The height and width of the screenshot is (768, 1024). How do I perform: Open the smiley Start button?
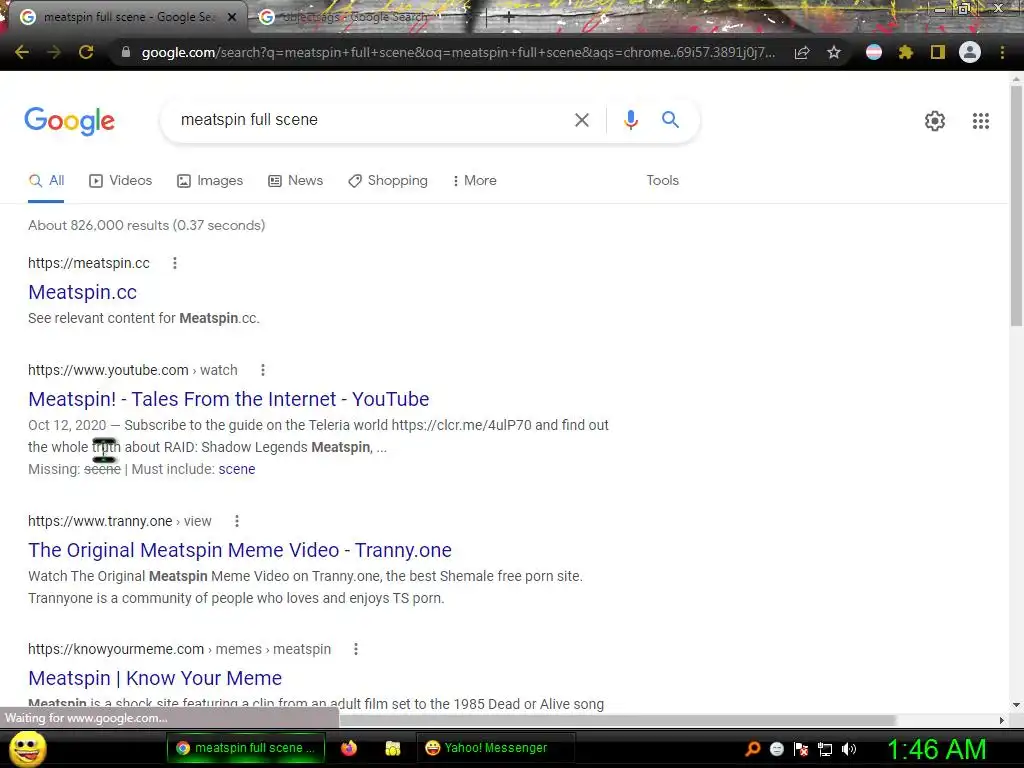(x=27, y=749)
